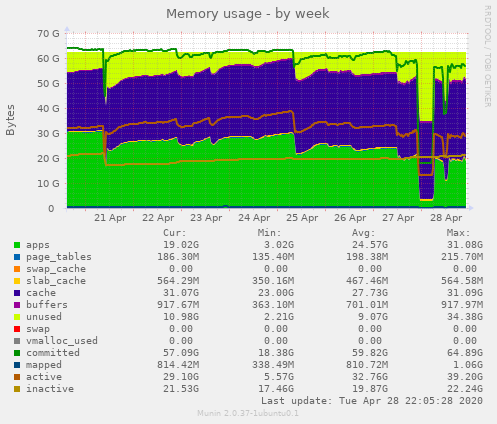Click the "10 G" axis label
The width and height of the screenshot is (497, 424).
(x=48, y=184)
